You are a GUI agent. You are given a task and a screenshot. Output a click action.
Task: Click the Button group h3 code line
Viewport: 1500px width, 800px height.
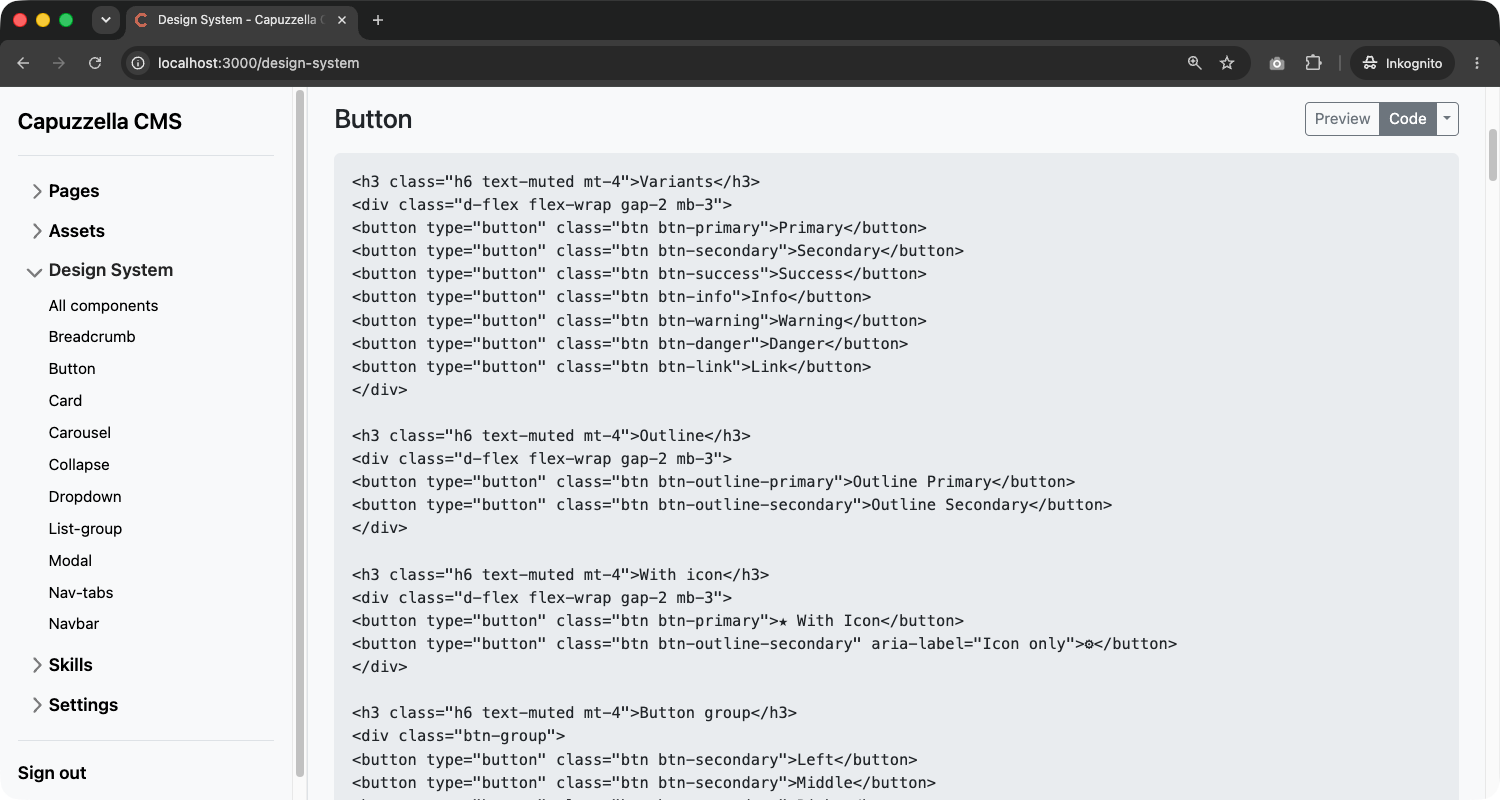[x=574, y=713]
